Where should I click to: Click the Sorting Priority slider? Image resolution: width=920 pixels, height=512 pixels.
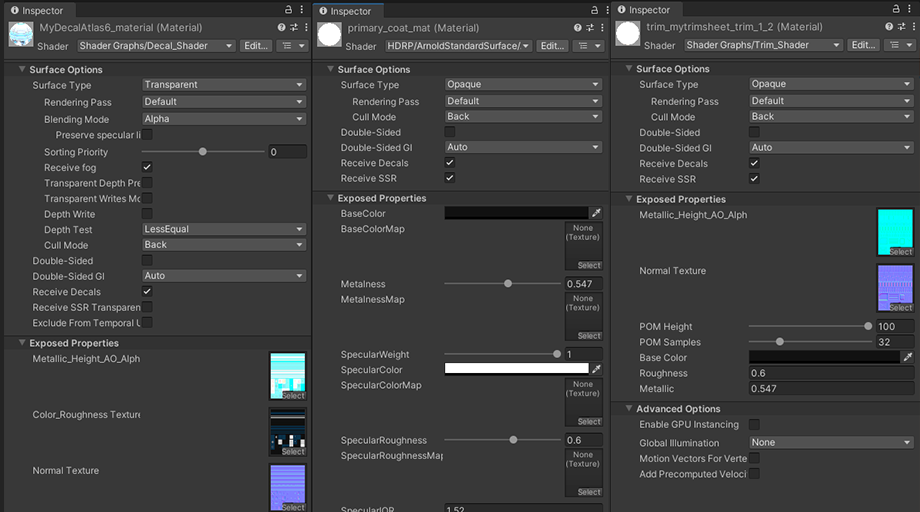[x=203, y=152]
